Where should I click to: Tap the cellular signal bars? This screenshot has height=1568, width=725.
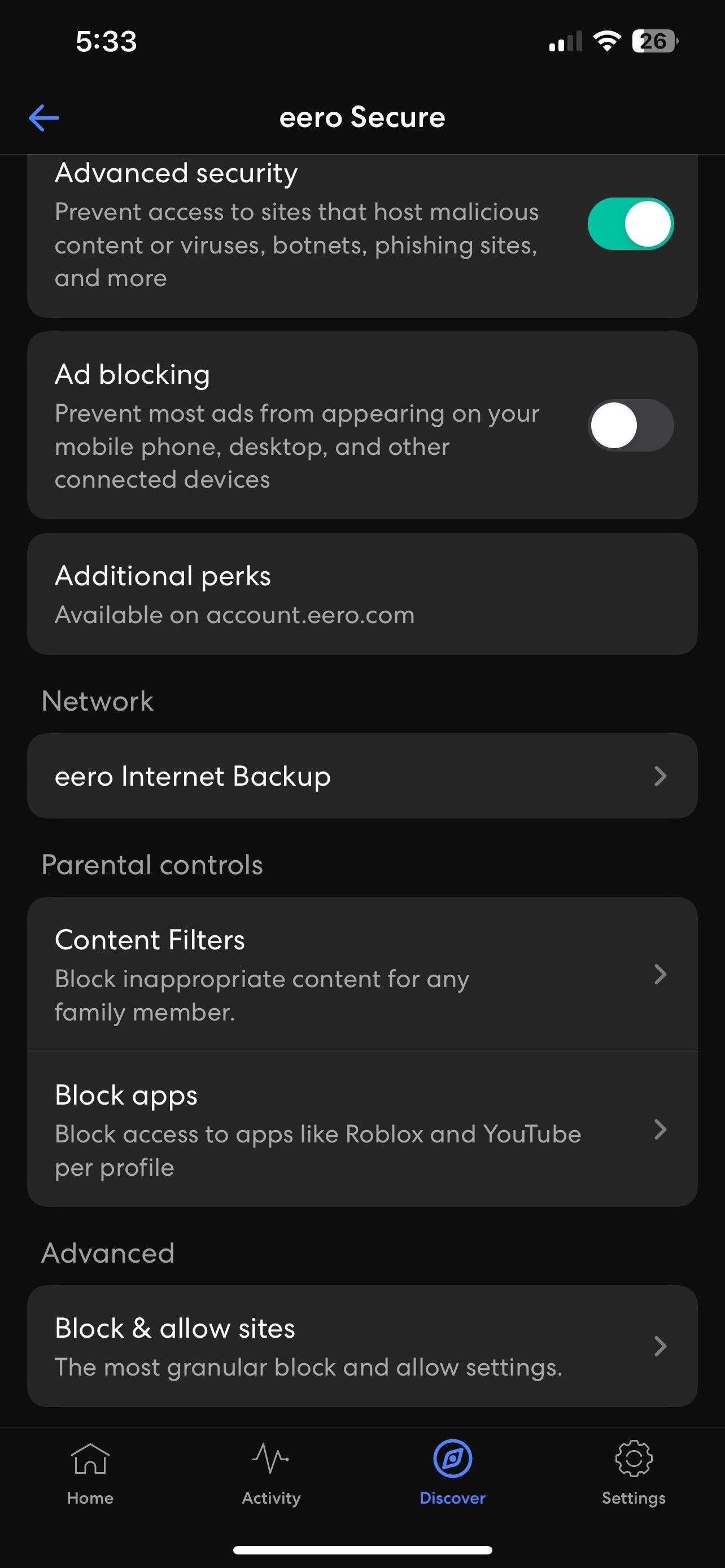click(x=565, y=42)
